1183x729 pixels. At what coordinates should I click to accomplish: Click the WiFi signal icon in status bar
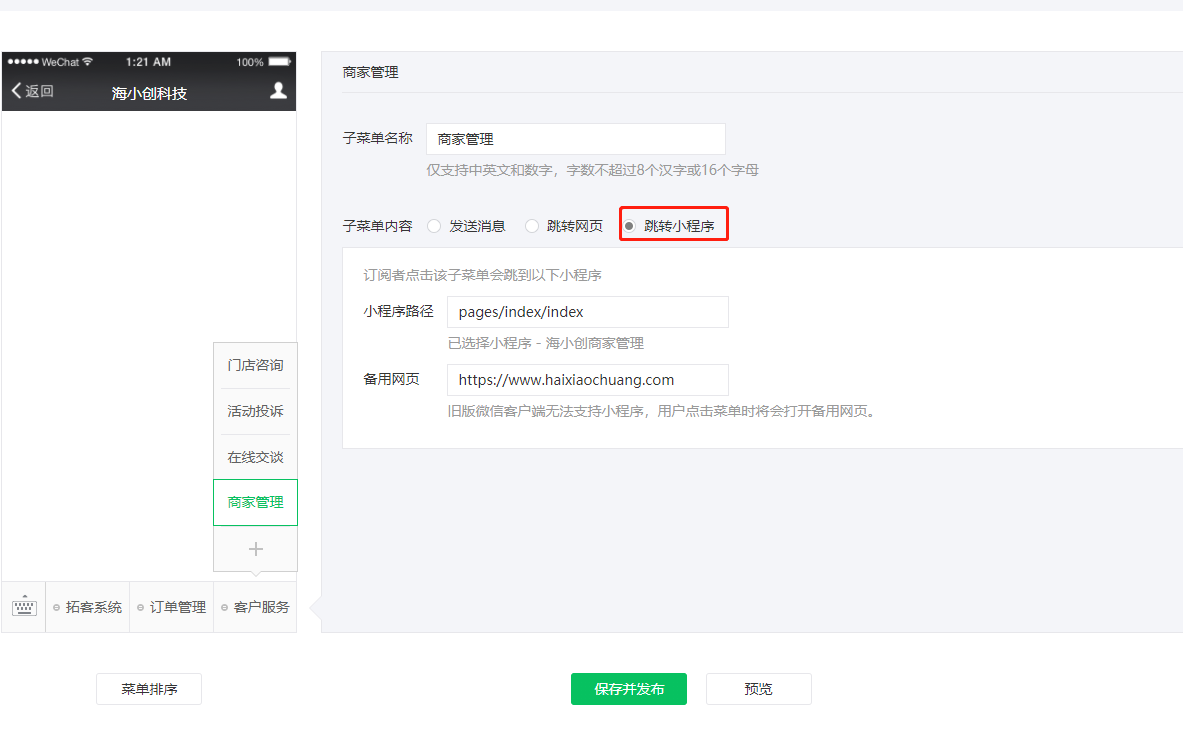88,62
